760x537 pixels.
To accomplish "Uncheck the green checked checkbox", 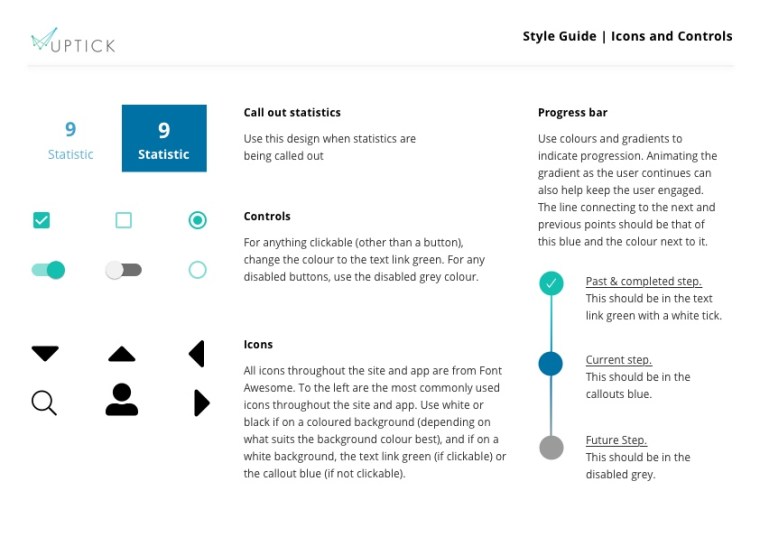I will click(41, 220).
